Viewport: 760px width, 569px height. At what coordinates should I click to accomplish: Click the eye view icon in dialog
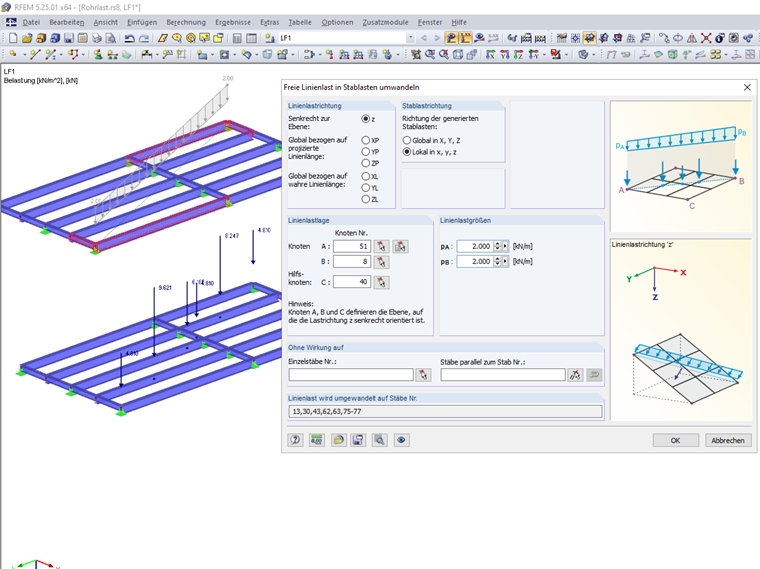401,440
